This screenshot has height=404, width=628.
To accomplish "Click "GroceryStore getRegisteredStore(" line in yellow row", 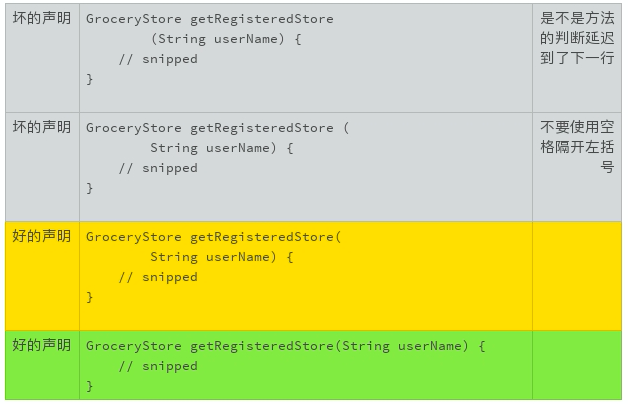I will point(213,237).
